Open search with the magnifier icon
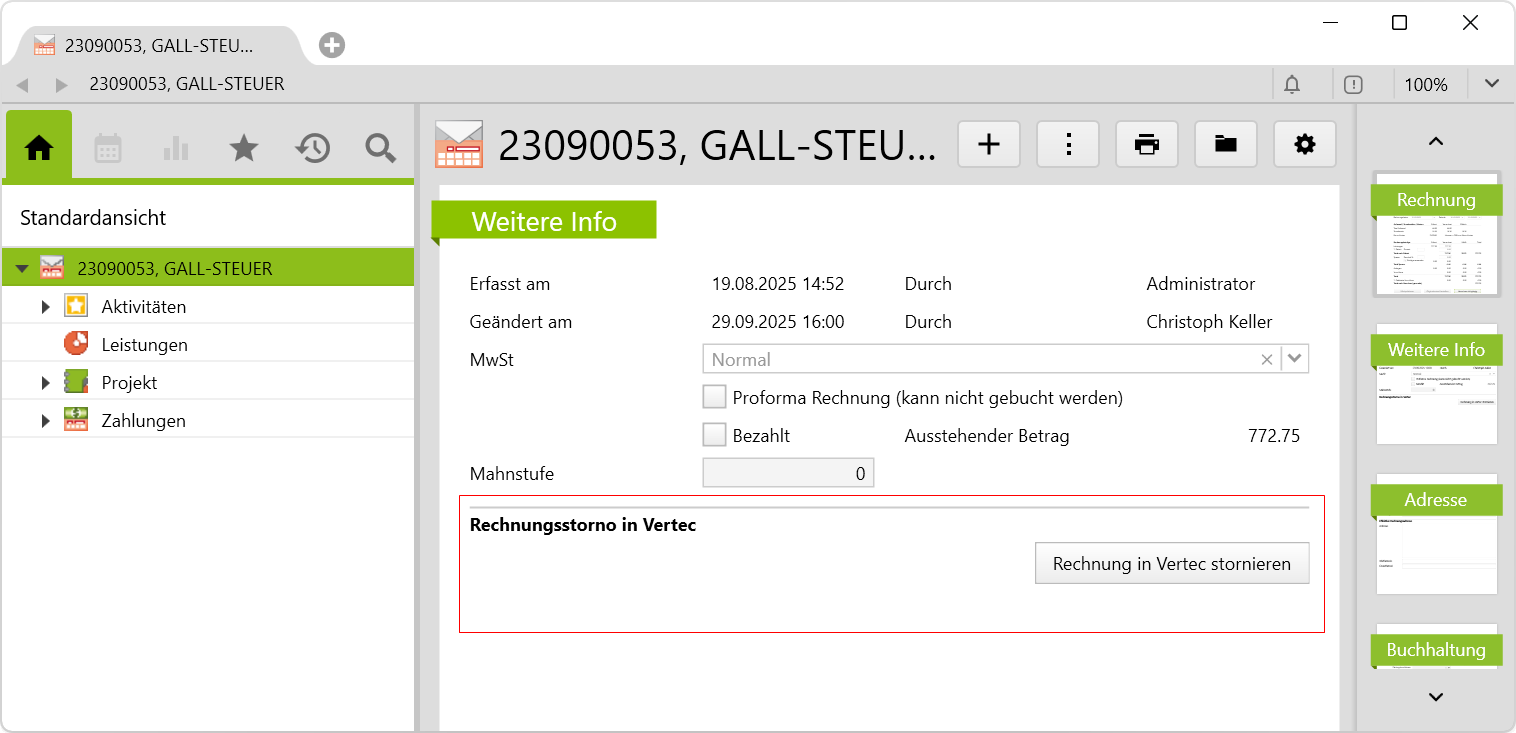The height and width of the screenshot is (733, 1516). click(380, 148)
